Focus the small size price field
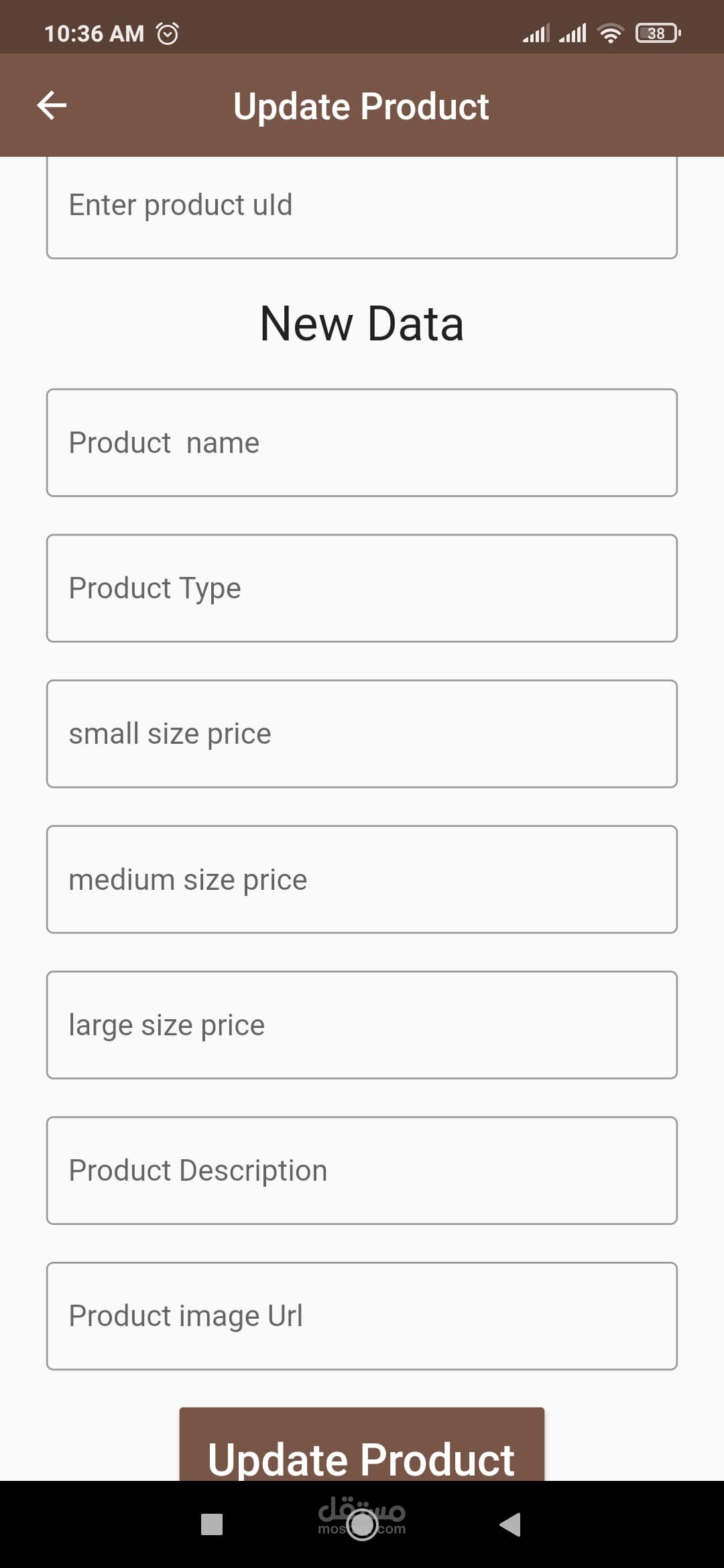The width and height of the screenshot is (724, 1568). (362, 734)
